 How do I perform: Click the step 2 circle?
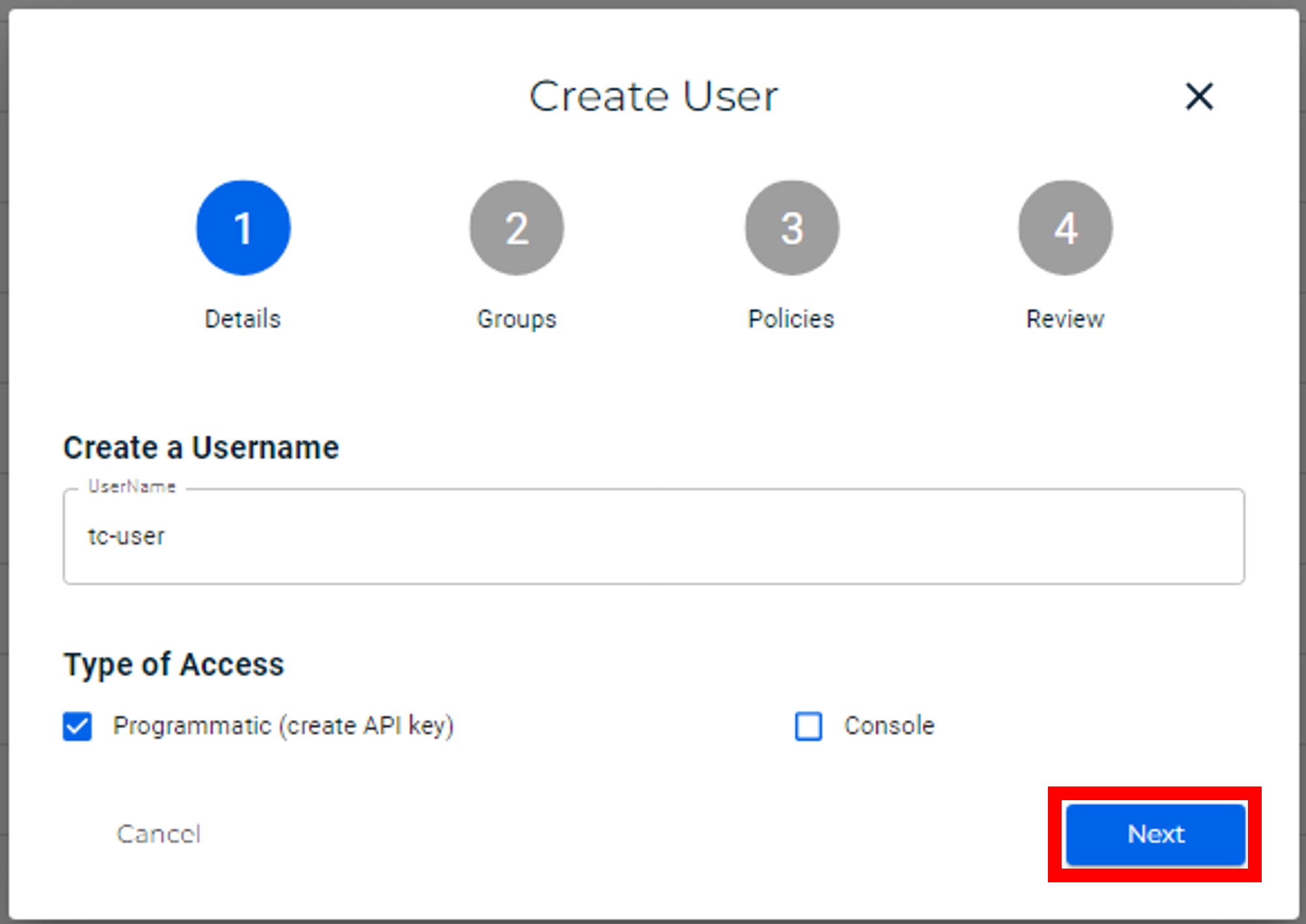coord(517,228)
